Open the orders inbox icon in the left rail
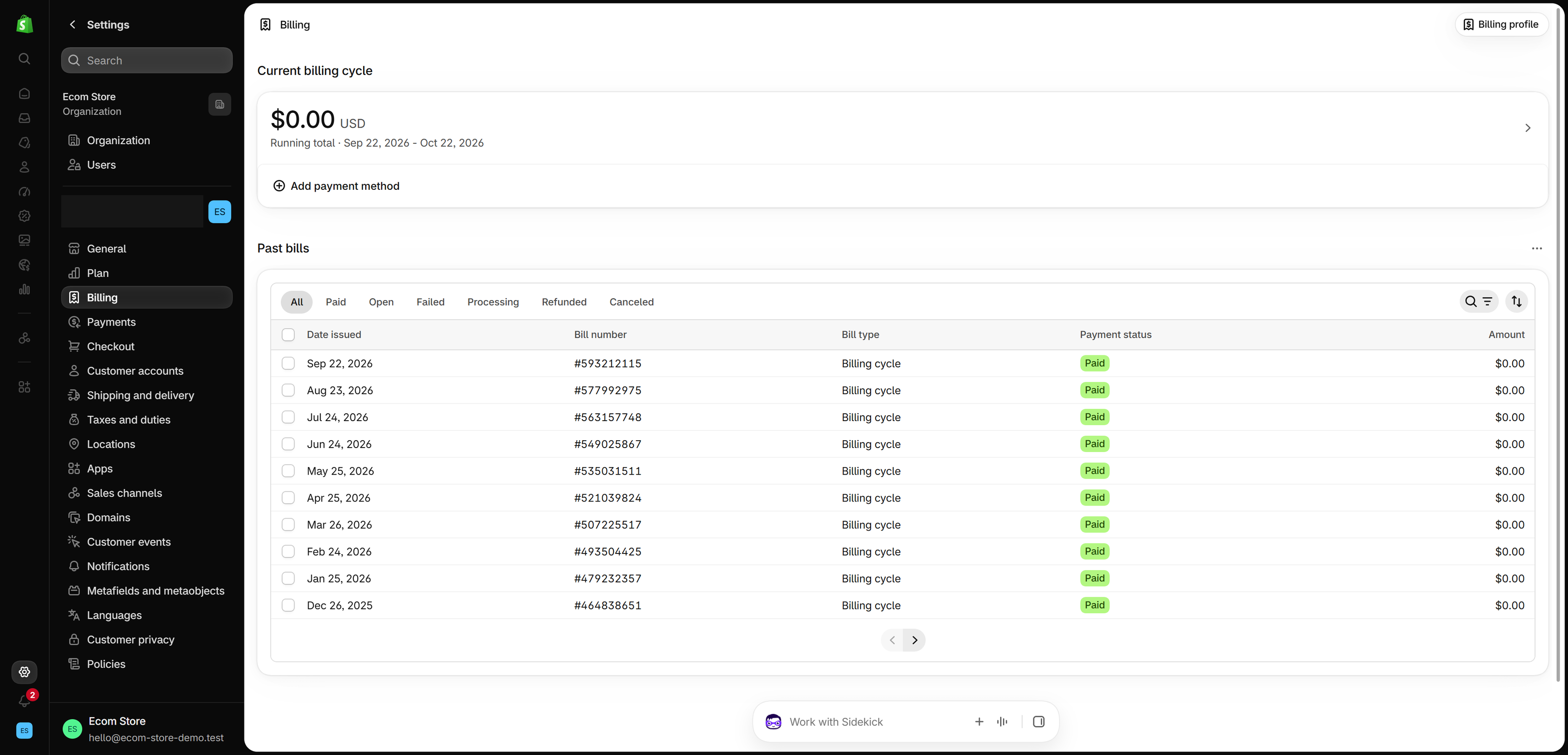The height and width of the screenshot is (755, 1568). (24, 118)
